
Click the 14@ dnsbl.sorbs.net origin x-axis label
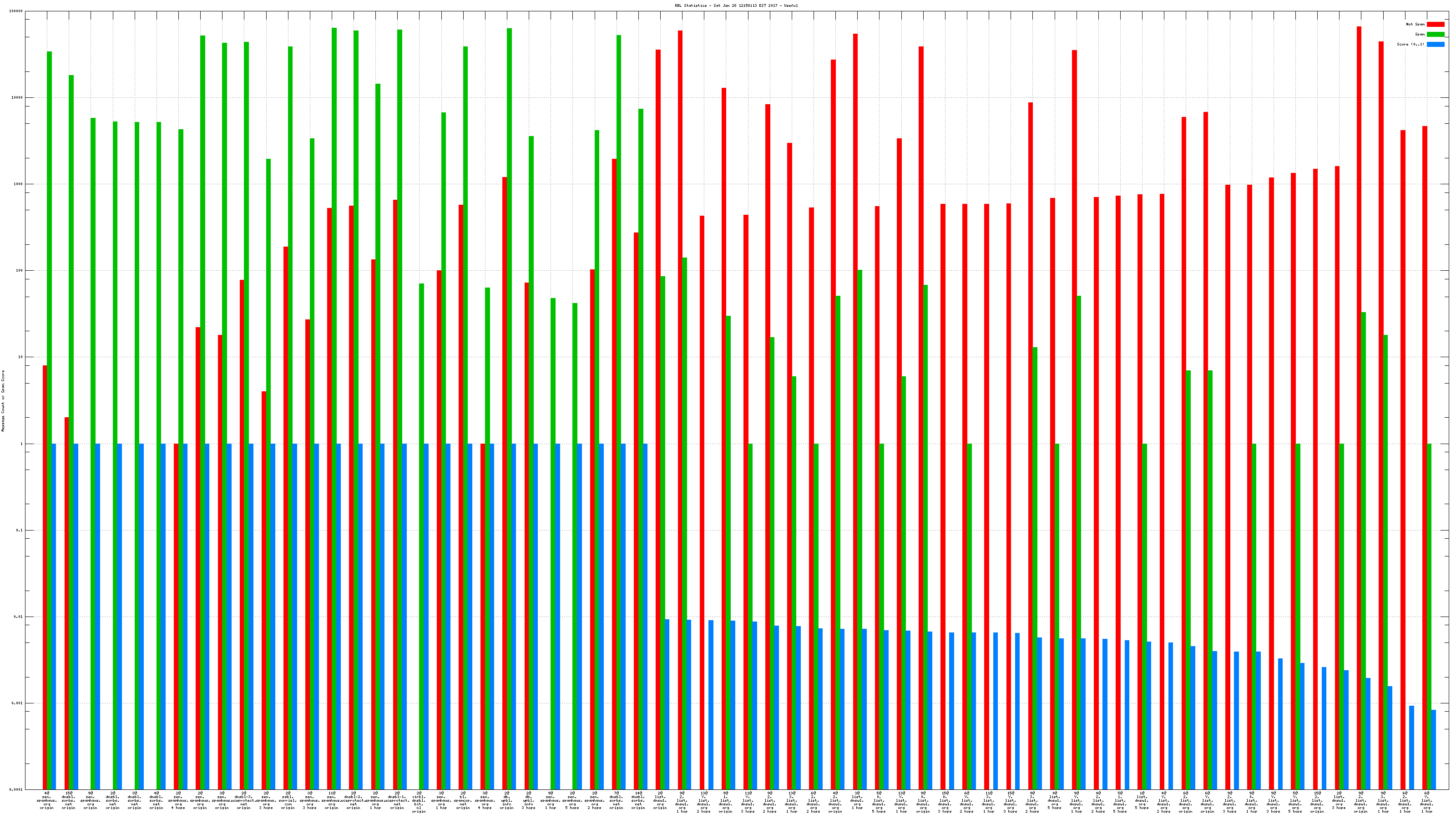click(638, 800)
